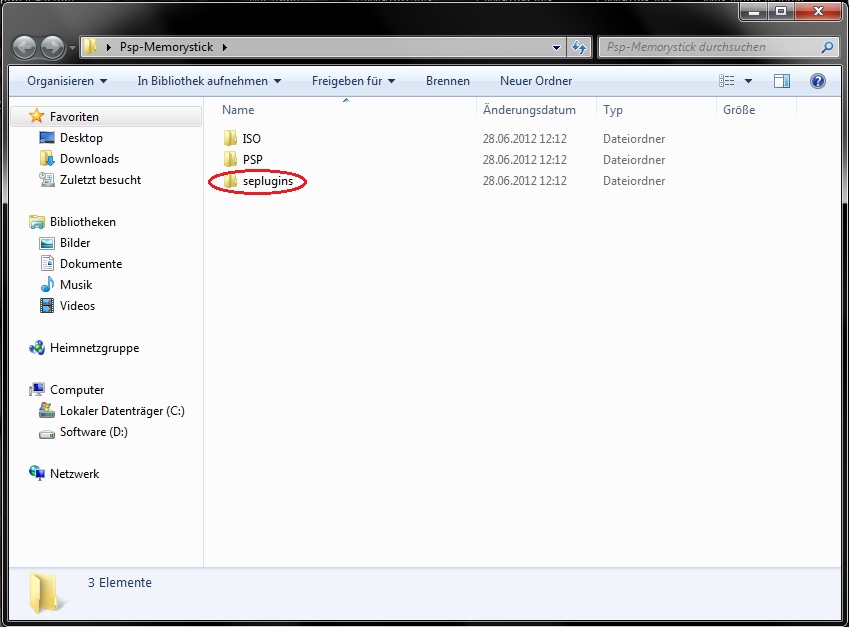Create a folder with Neuer Ordner

535,81
